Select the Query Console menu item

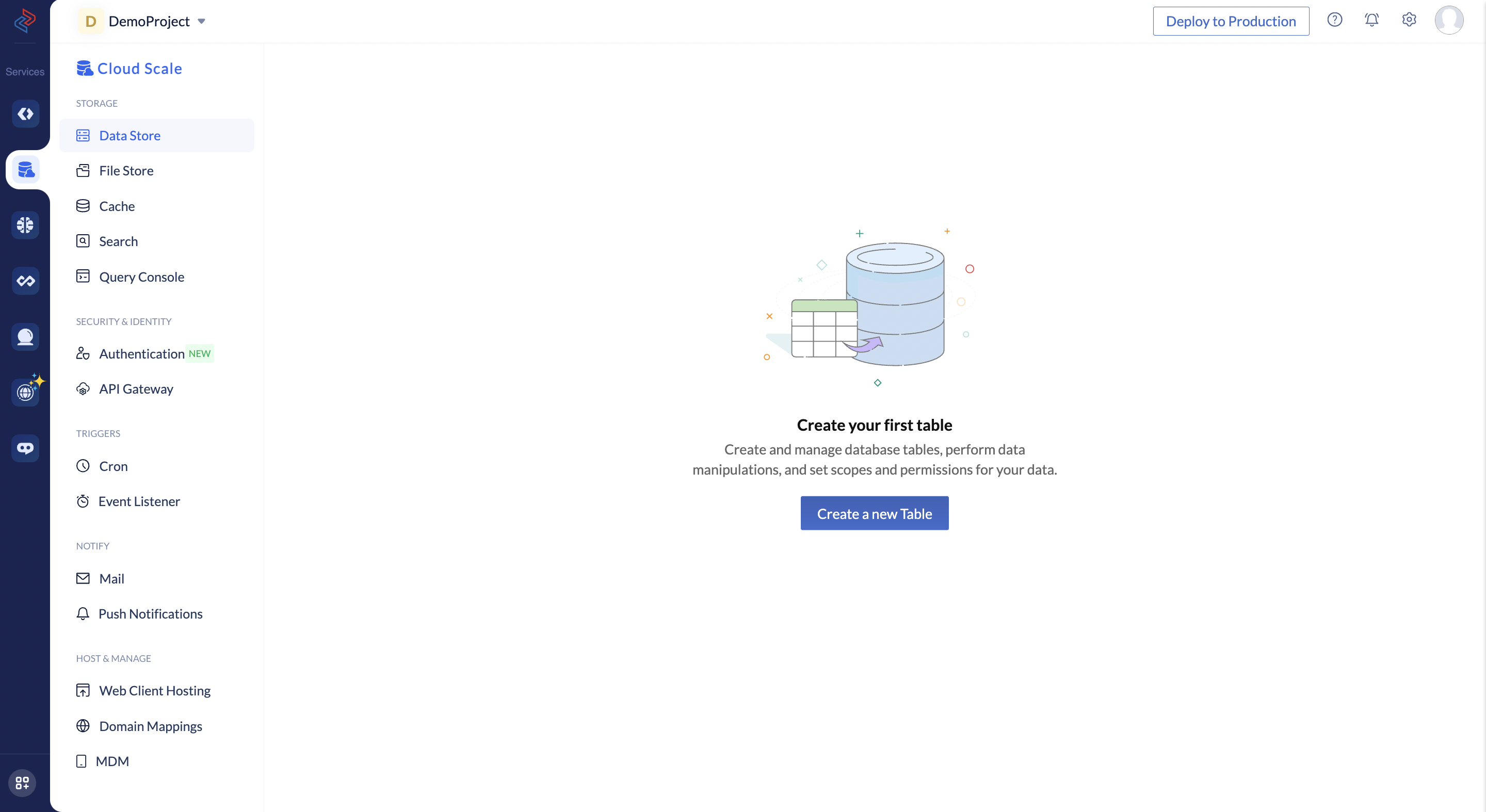[x=142, y=276]
